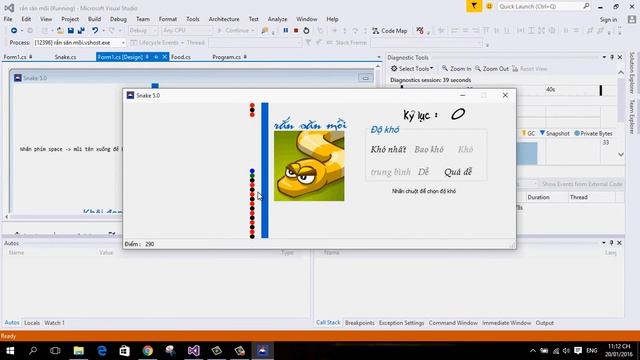Image resolution: width=640 pixels, height=360 pixels.
Task: Select difficulty Quá dễ in Snake game
Action: (458, 172)
